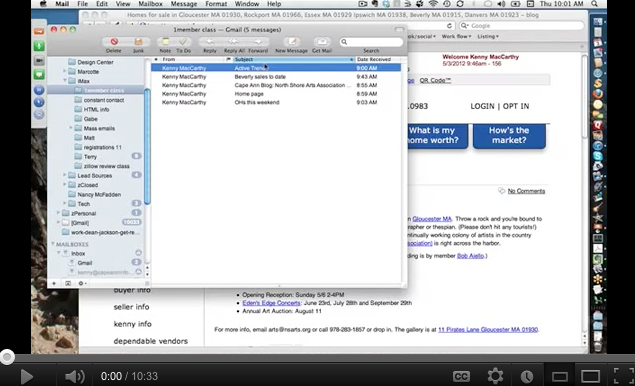The width and height of the screenshot is (635, 386).
Task: Select the Design Center folder
Action: pyautogui.click(x=95, y=62)
